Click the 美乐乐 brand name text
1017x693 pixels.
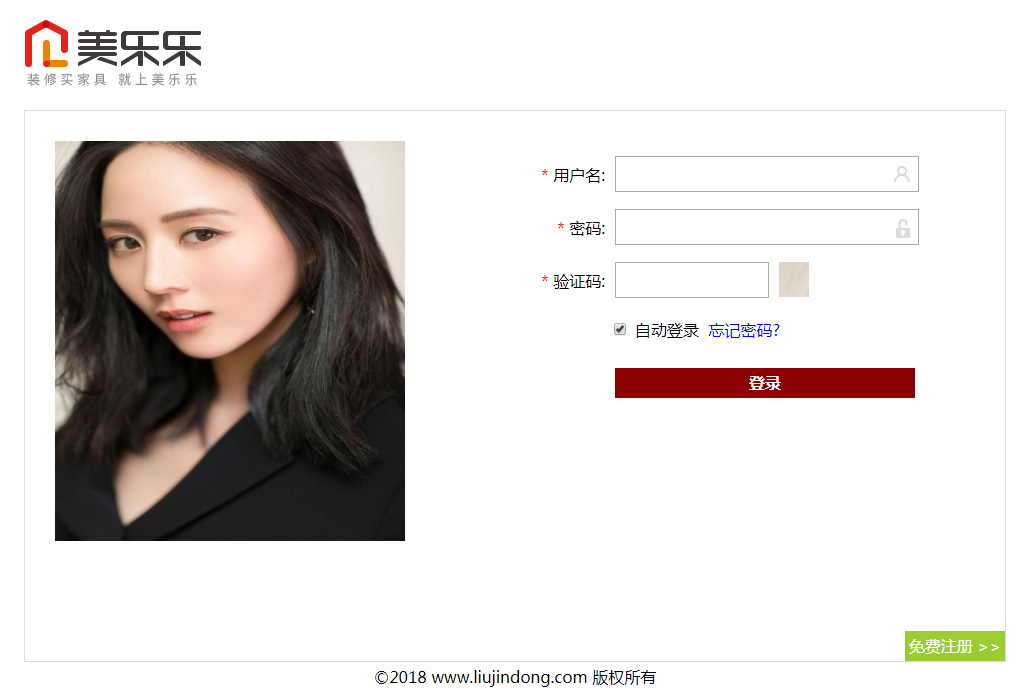click(139, 48)
